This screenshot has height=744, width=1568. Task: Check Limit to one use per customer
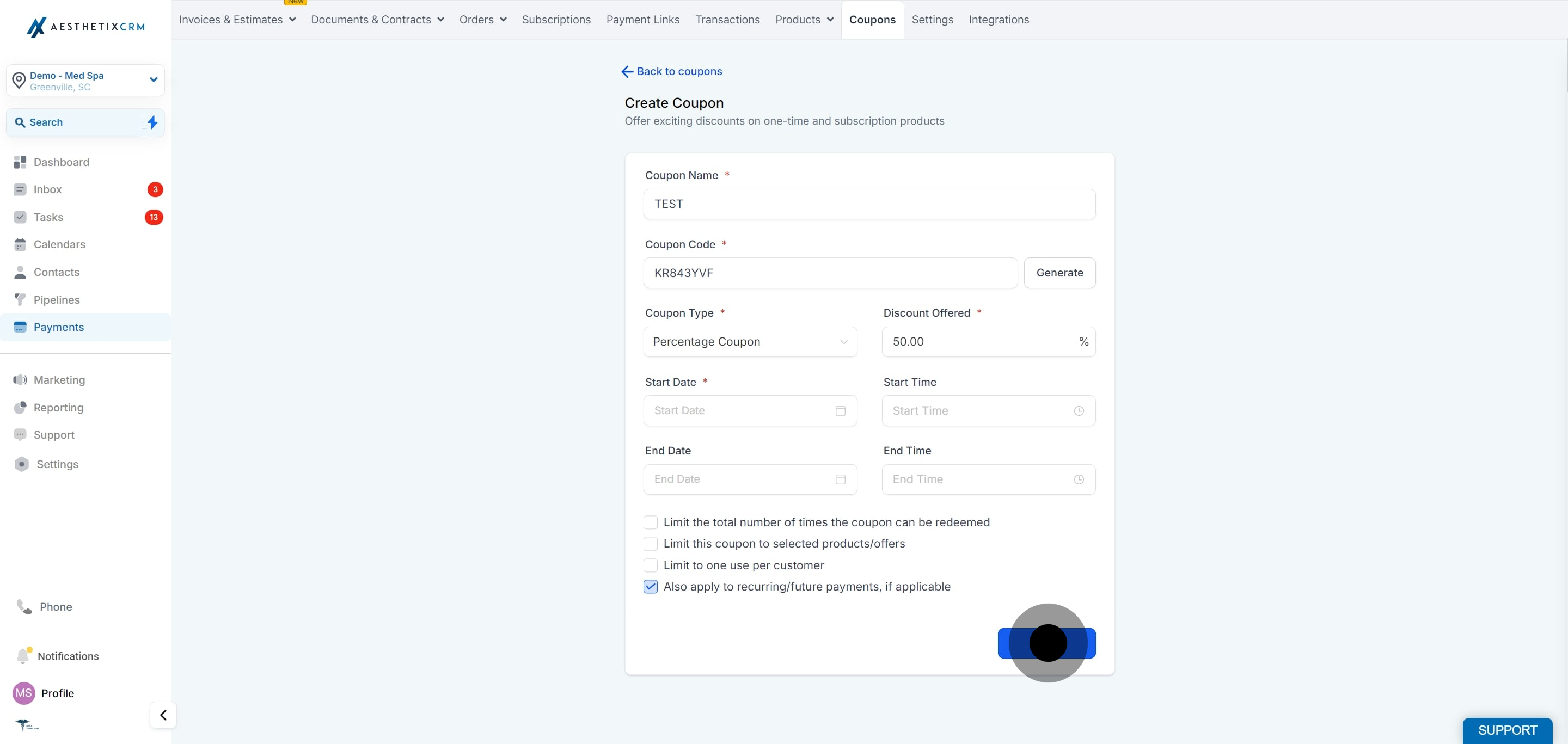651,565
